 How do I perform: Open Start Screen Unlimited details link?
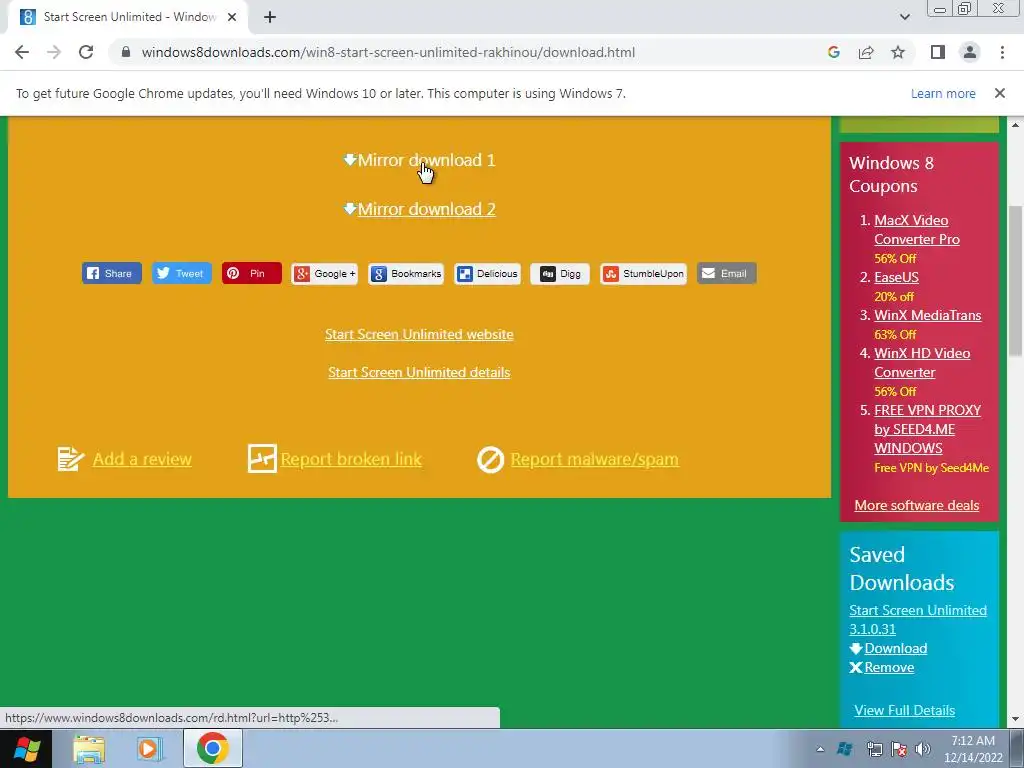(419, 372)
